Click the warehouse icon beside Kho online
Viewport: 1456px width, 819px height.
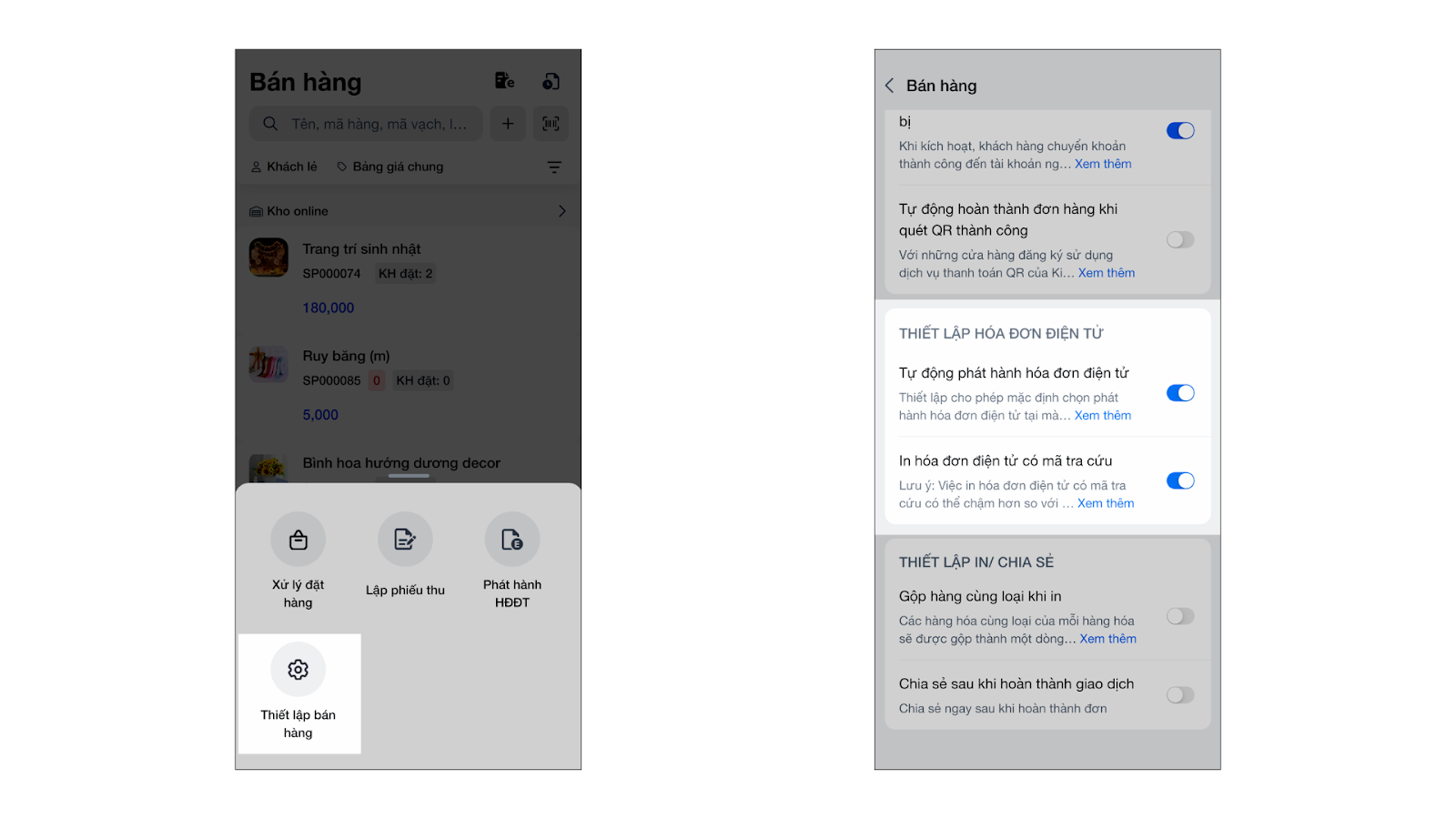(257, 211)
